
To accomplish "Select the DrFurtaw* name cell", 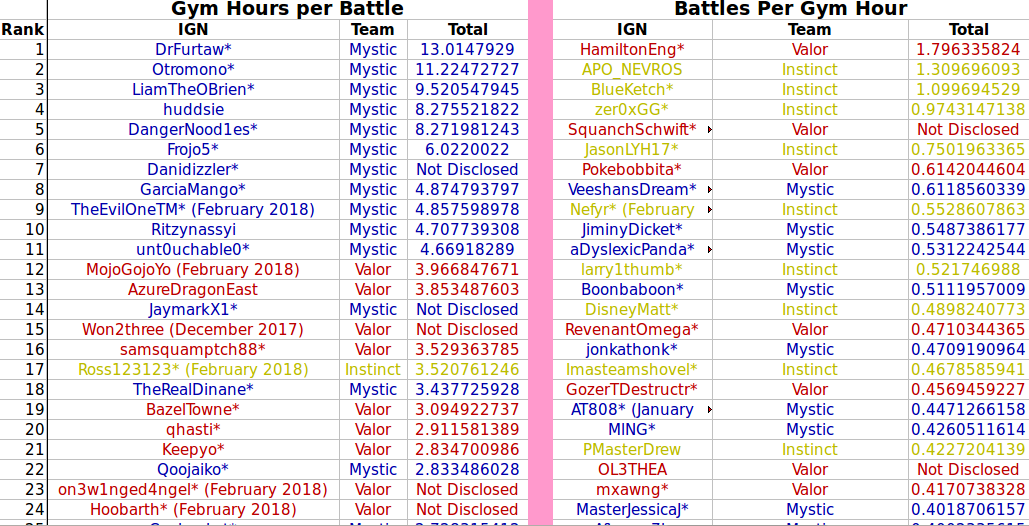I will 193,50.
